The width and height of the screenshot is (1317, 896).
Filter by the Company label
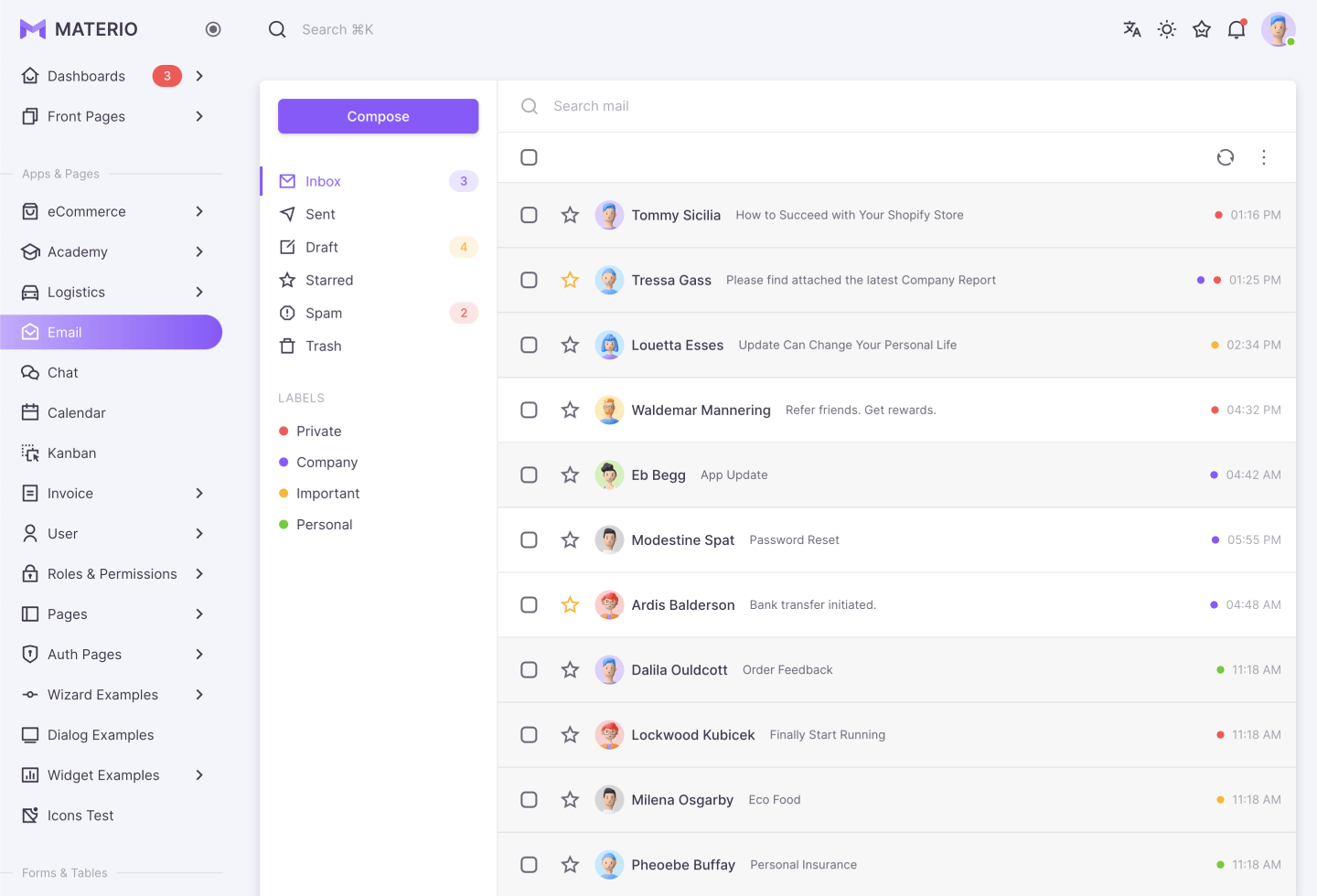(318, 462)
